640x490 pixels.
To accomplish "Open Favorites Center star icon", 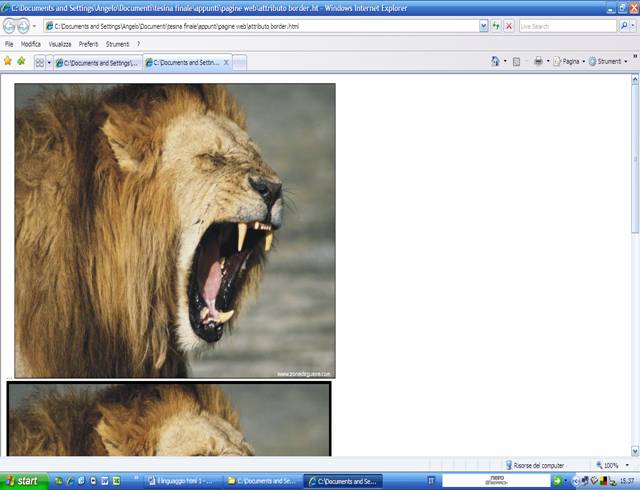I will pyautogui.click(x=7, y=61).
